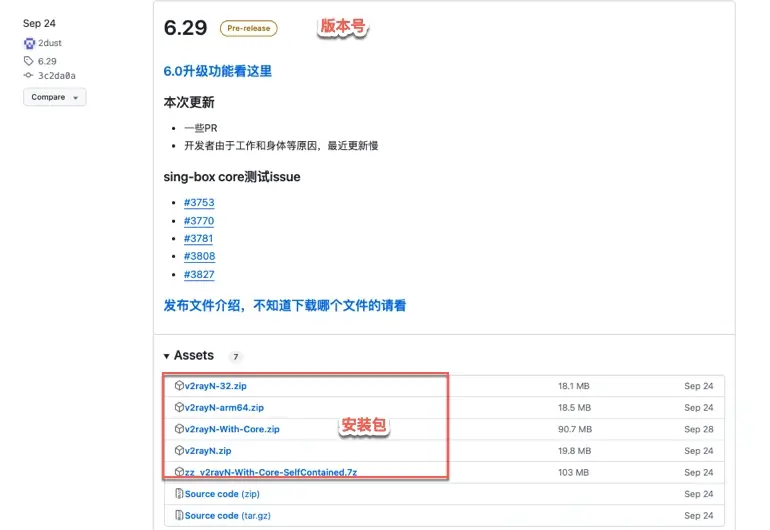Click the 本次更新 heading

tap(189, 102)
